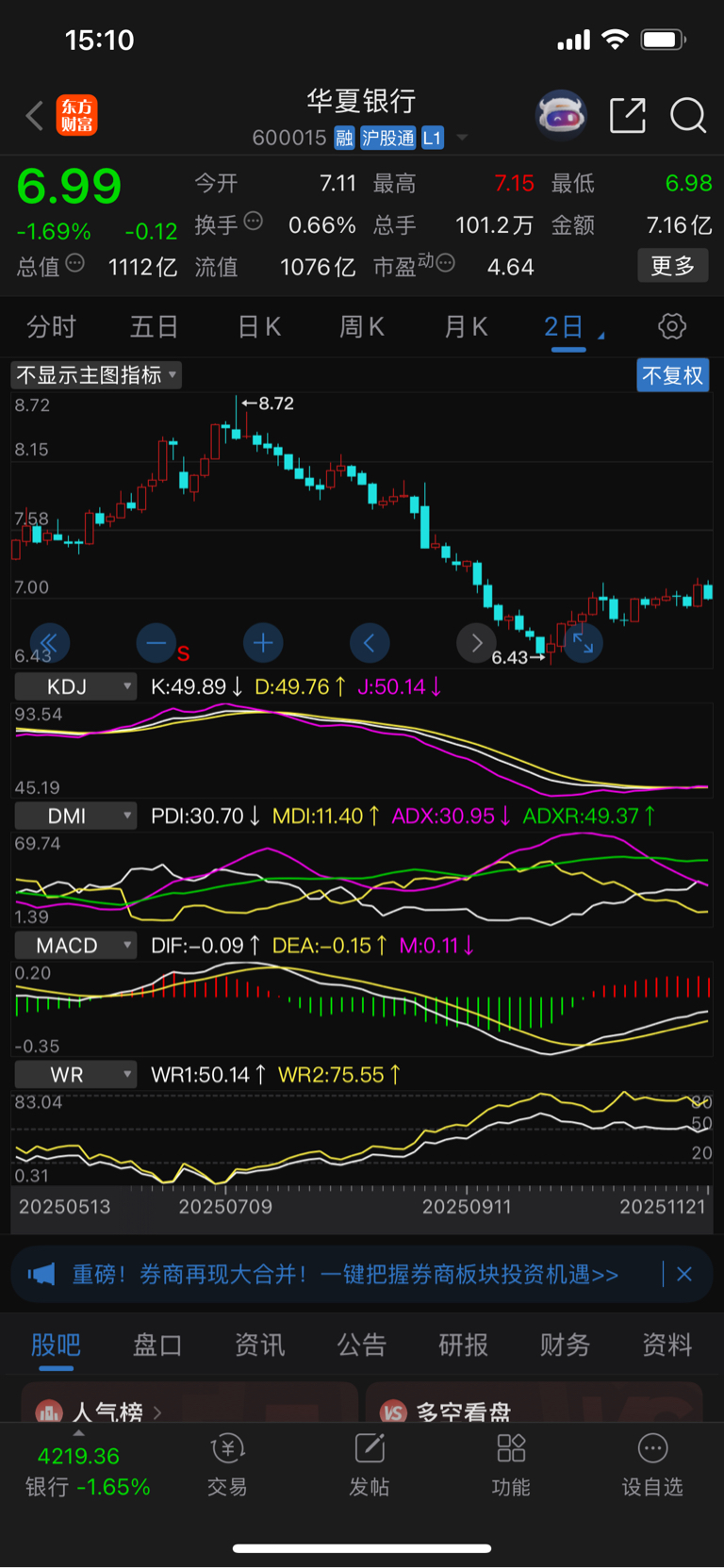Open the Eastmoney logo badge

click(77, 116)
